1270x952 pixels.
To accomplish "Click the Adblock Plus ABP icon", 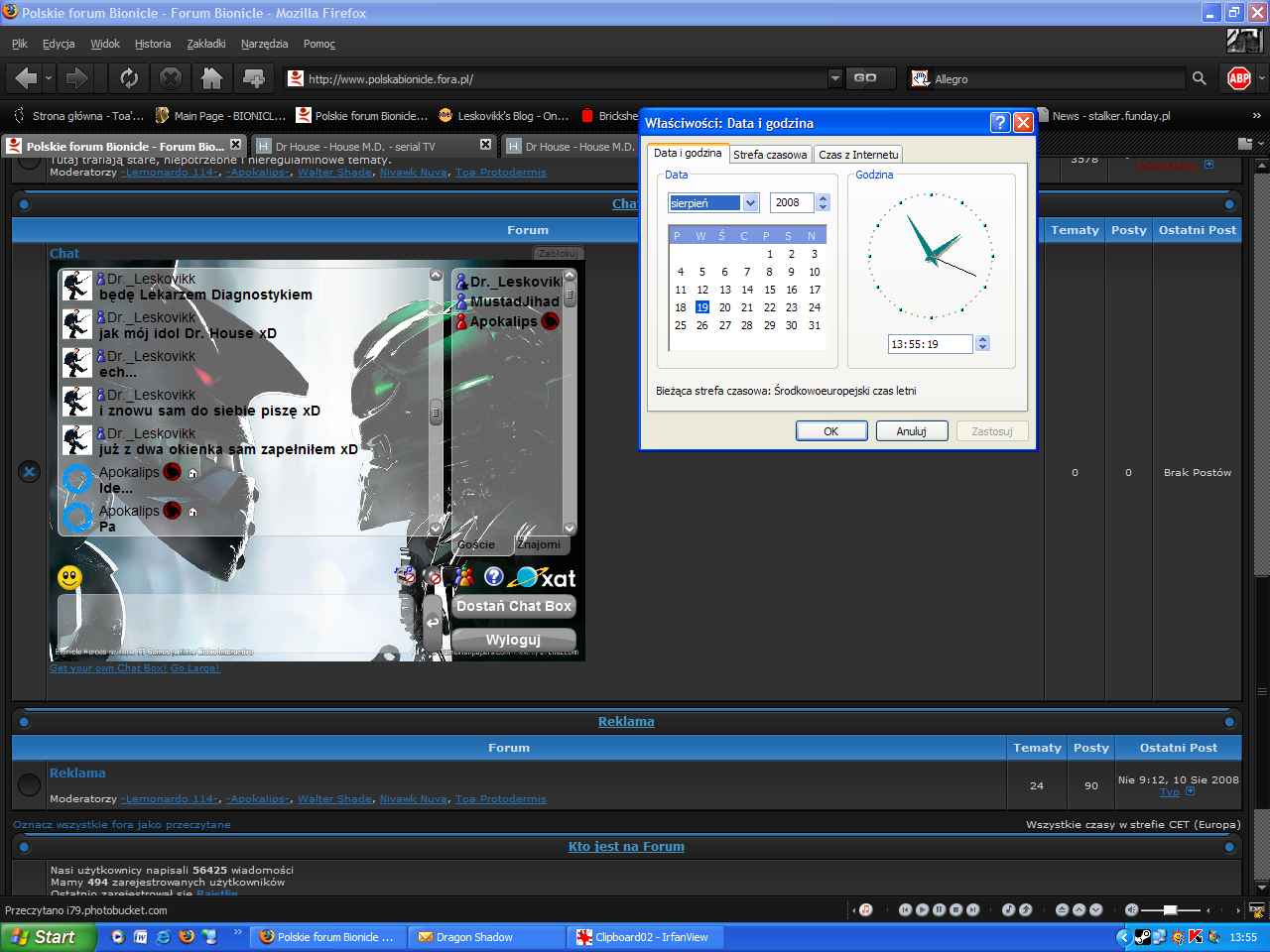I will pyautogui.click(x=1239, y=78).
